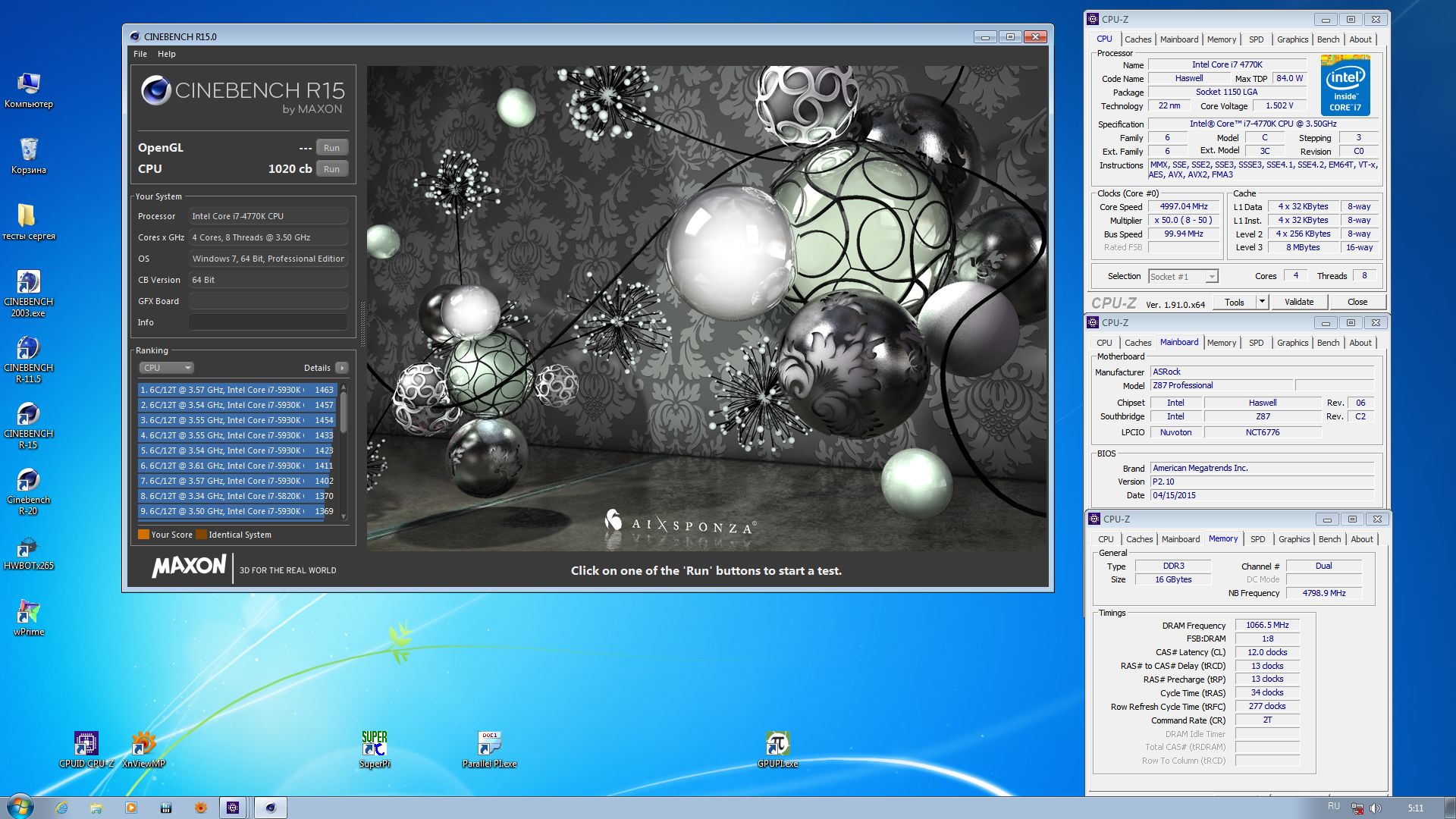The height and width of the screenshot is (819, 1456).
Task: Open the Parallel PI.exe desktop icon
Action: 489,750
